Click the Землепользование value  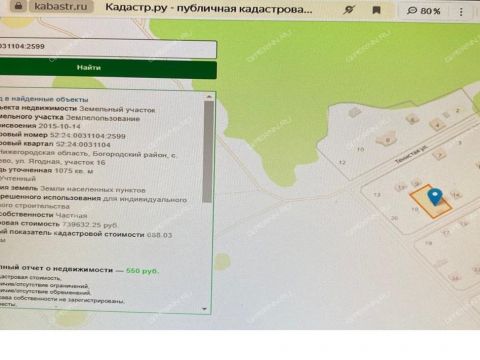(103, 118)
